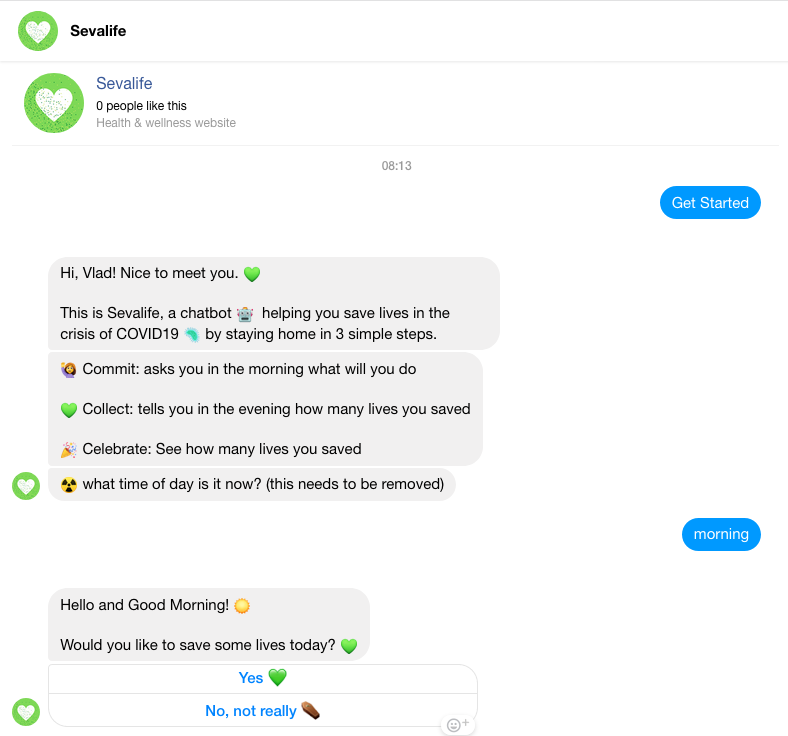The height and width of the screenshot is (736, 788).
Task: Click the Health & wellness website category text
Action: click(166, 123)
